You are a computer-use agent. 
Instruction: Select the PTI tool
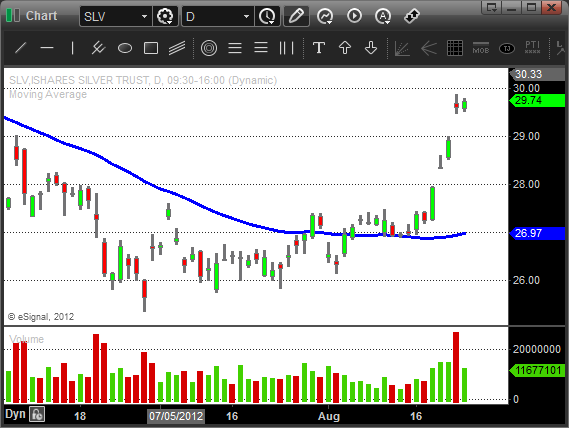[532, 47]
